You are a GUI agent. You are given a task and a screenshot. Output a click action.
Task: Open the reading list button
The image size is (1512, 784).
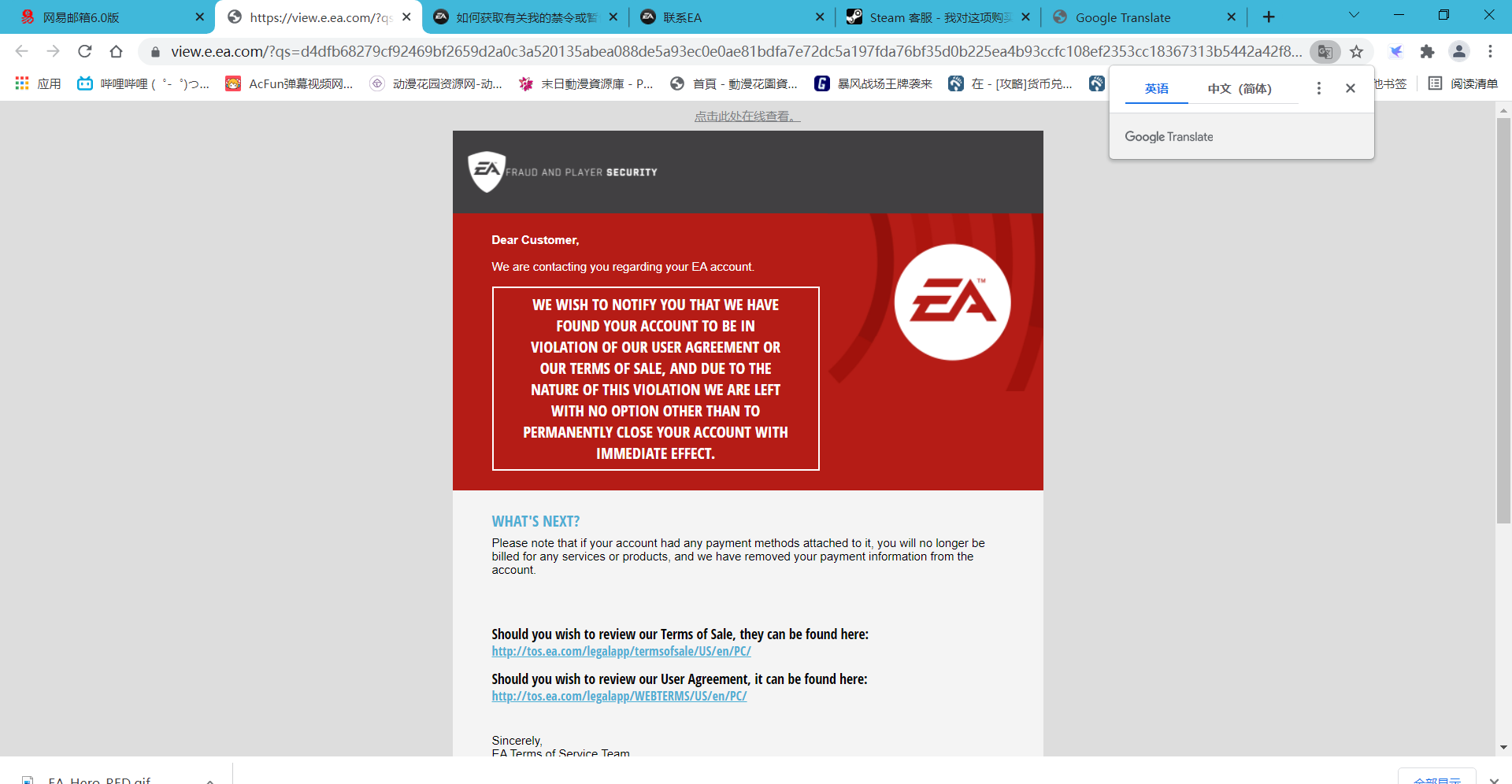[x=1463, y=83]
